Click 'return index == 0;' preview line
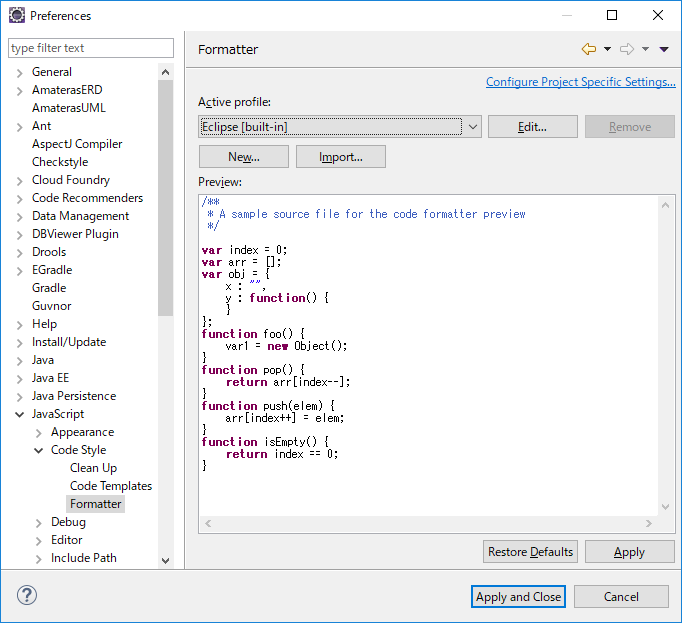Screen dimensions: 682x623 (282, 454)
